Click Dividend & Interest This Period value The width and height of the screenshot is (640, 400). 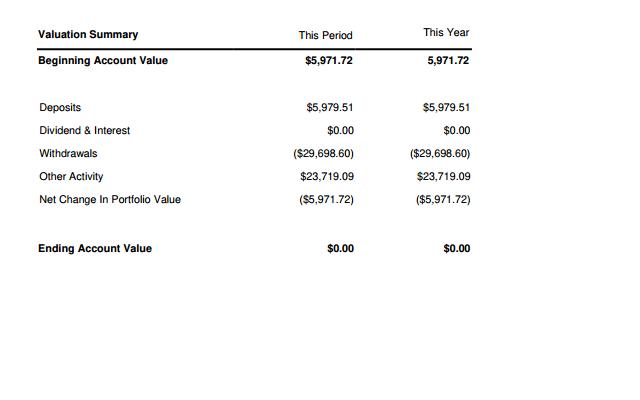tap(340, 131)
